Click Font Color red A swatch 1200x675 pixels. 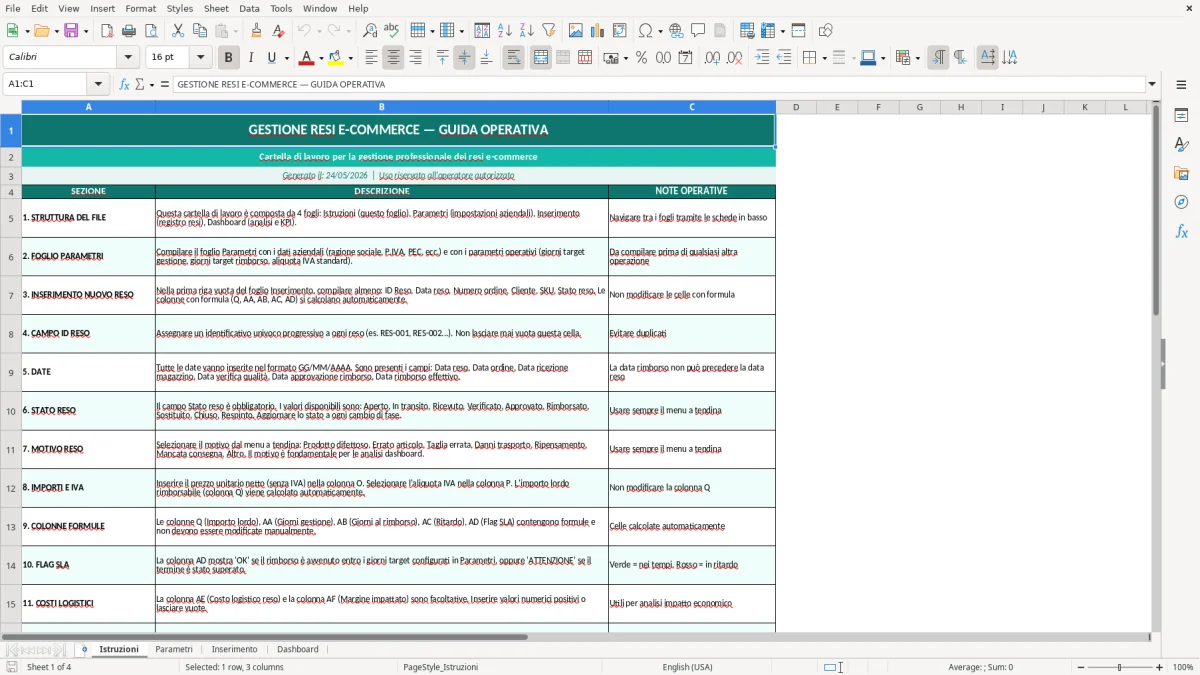coord(307,58)
